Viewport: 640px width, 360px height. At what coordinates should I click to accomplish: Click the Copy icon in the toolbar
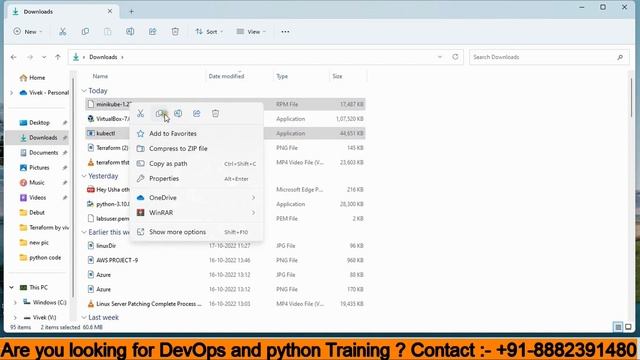click(x=85, y=31)
